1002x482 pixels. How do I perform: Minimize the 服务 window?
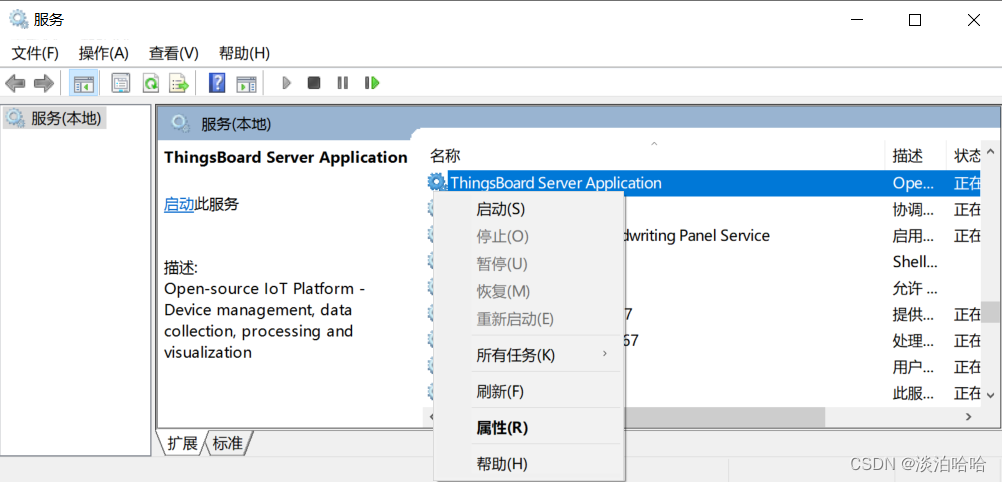857,20
